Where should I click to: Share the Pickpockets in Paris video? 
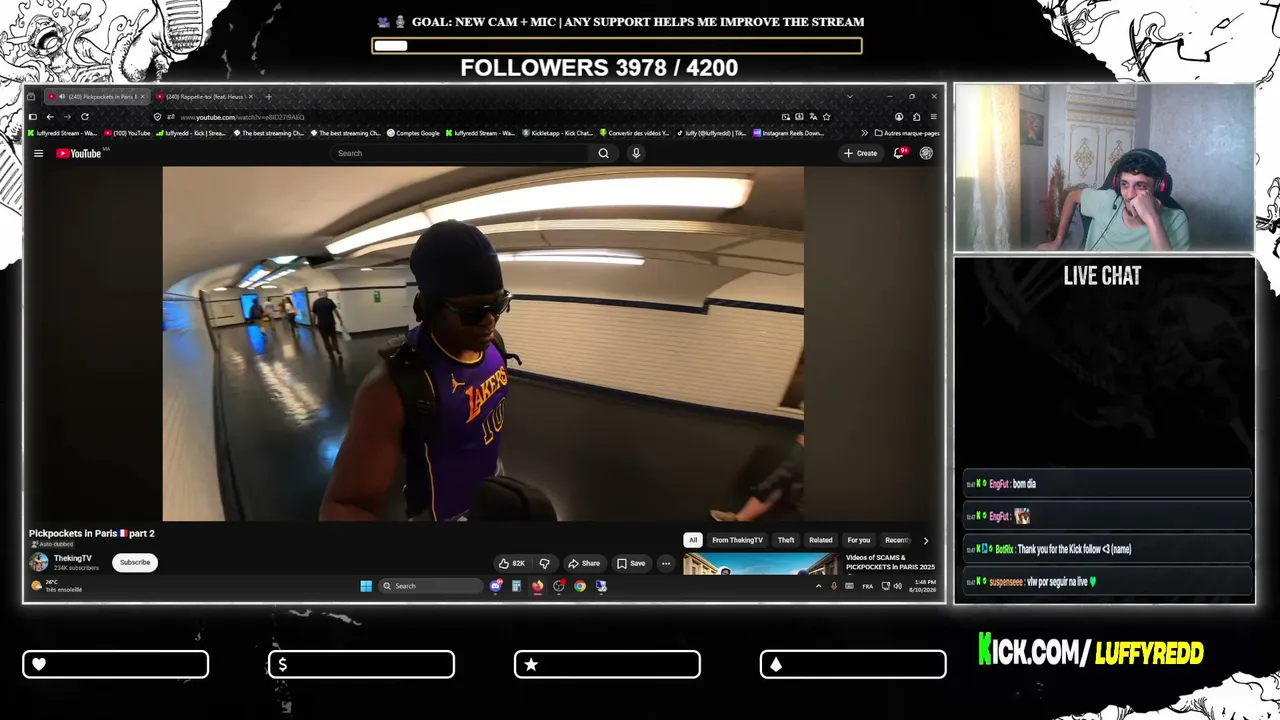pos(584,563)
